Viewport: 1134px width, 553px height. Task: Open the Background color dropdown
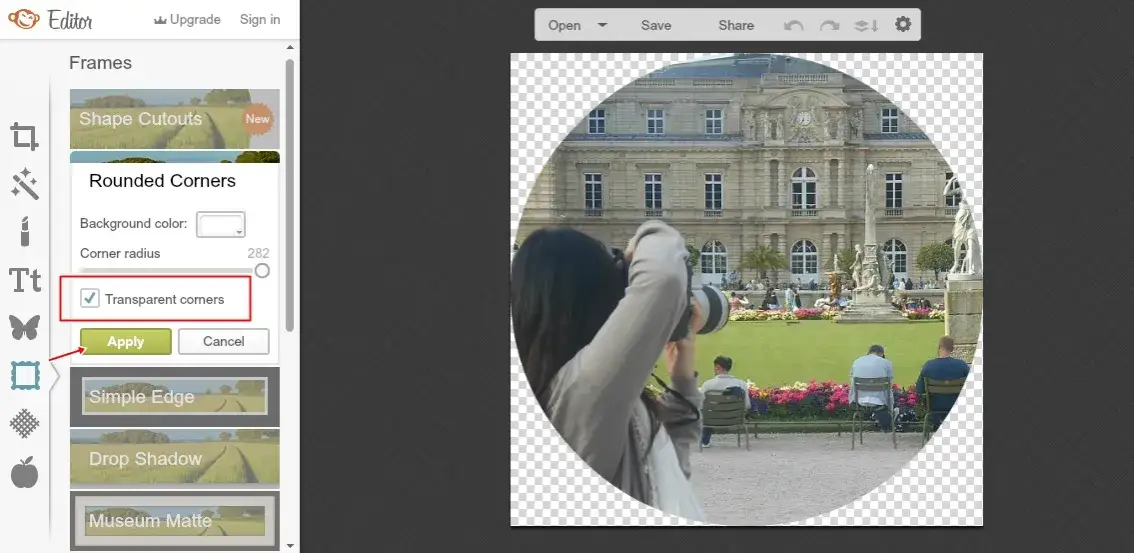[x=221, y=225]
